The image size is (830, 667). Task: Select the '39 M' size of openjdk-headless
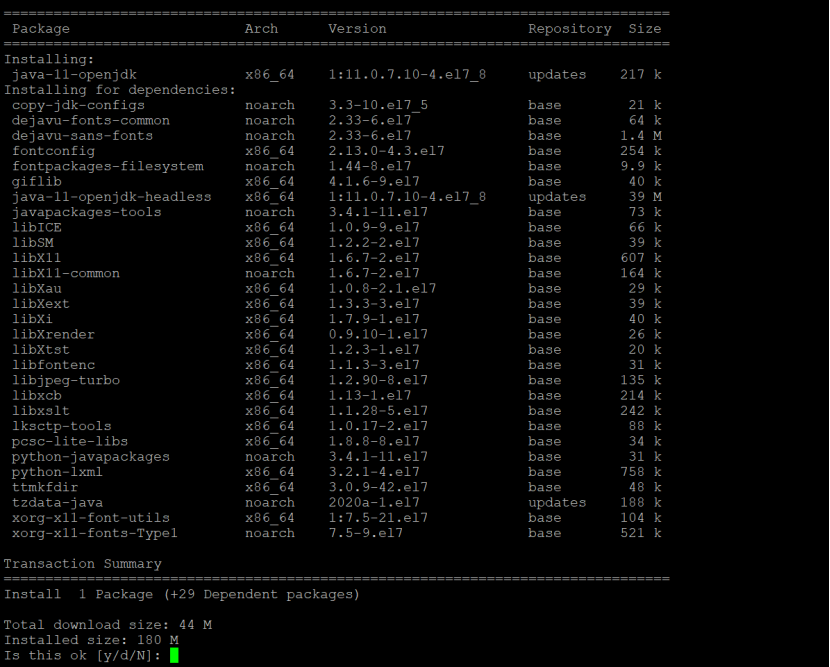click(645, 197)
